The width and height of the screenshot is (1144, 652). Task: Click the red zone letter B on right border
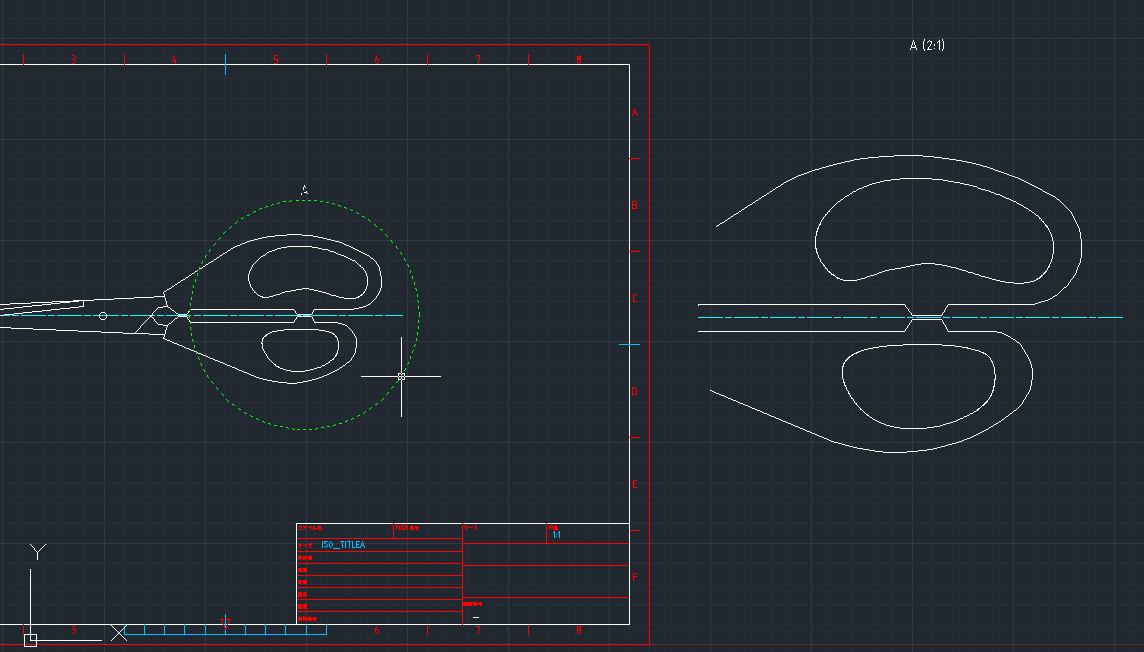[634, 206]
